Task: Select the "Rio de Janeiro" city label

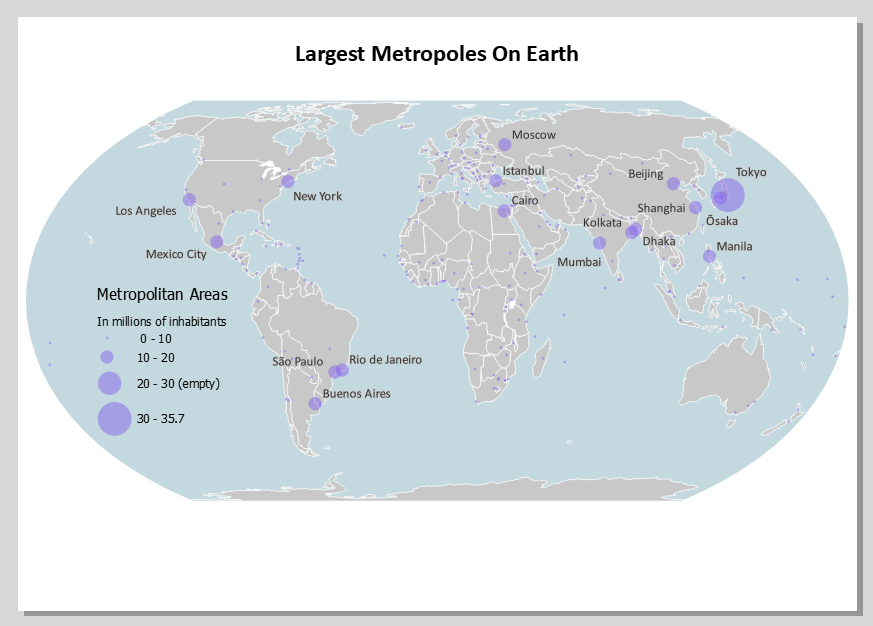Action: coord(385,360)
